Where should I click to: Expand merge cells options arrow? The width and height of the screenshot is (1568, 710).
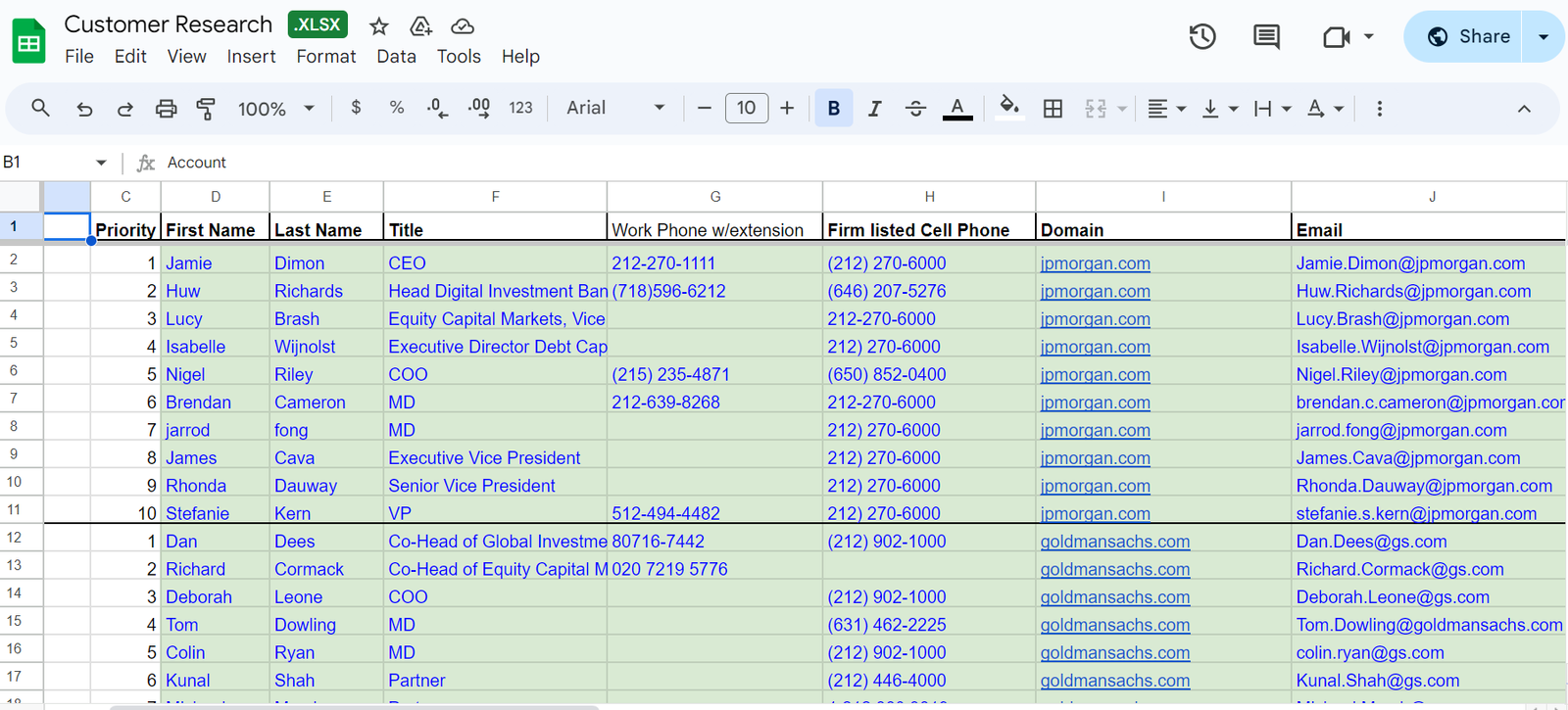(x=1122, y=109)
